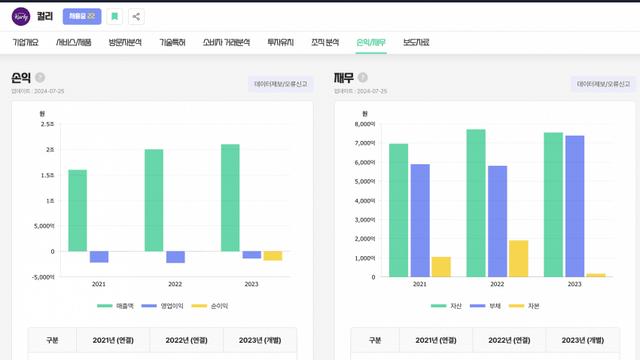Click the help icon next to 재무 heading
Viewport: 640px width, 360px height.
click(362, 77)
